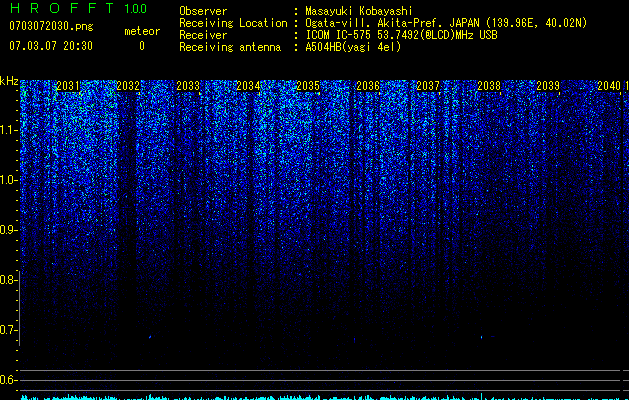Click the 2033 time marker
Image resolution: width=629 pixels, height=400 pixels.
click(188, 86)
